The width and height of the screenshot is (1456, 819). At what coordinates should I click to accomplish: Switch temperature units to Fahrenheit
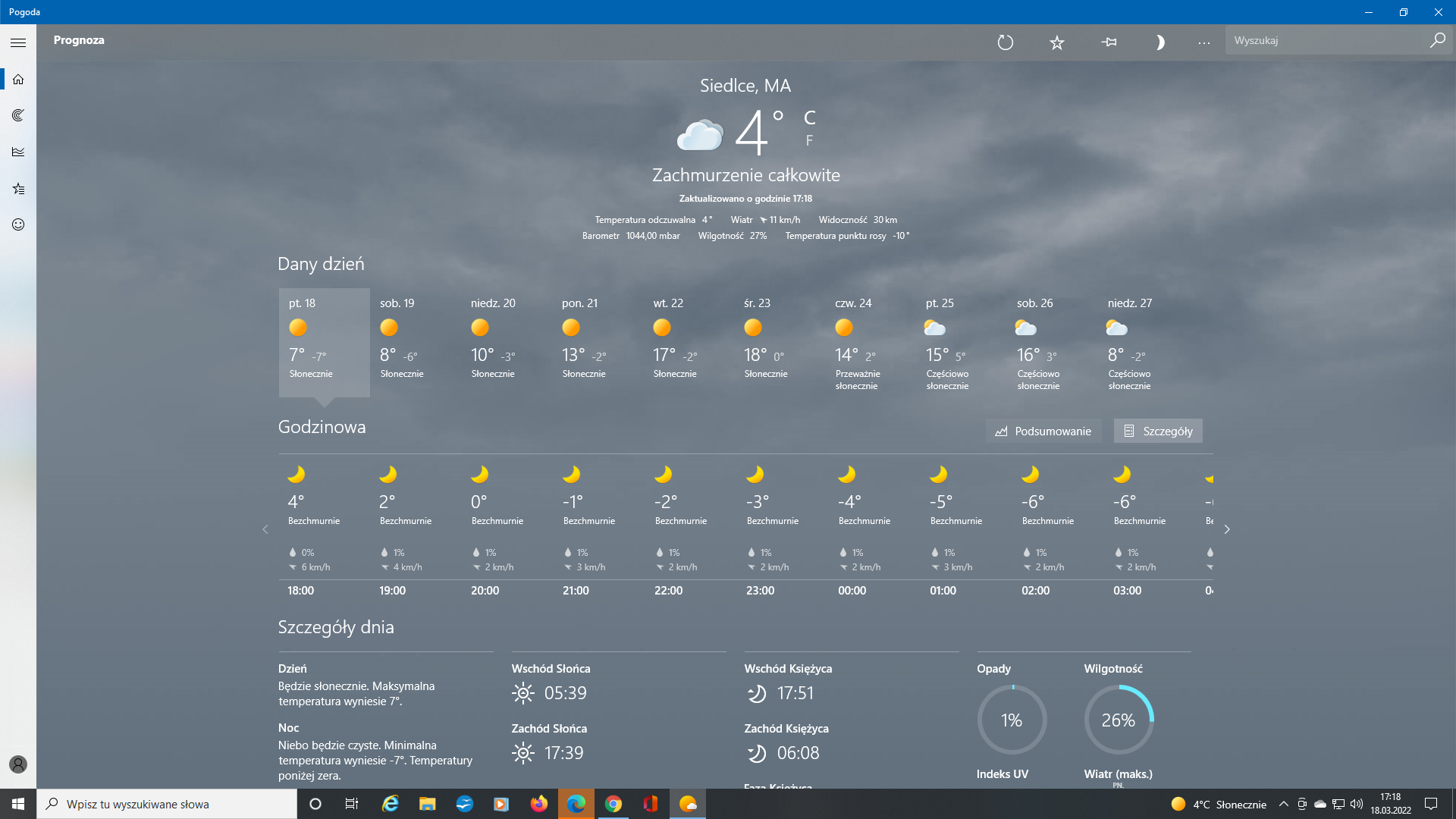point(809,141)
